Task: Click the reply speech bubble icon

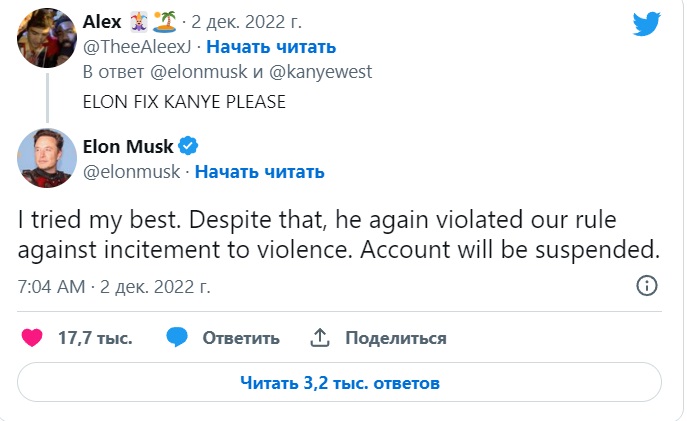Action: coord(177,337)
